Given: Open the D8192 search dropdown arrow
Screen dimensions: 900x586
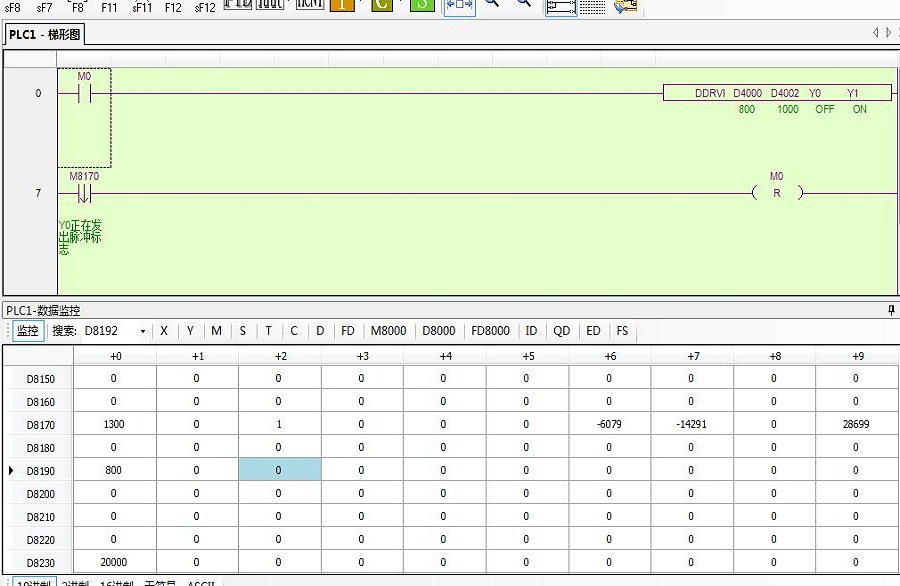Looking at the screenshot, I should (142, 331).
